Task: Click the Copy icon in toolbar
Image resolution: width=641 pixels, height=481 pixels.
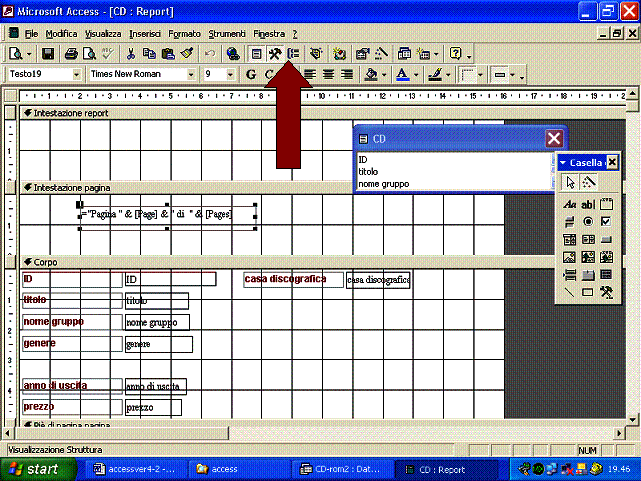Action: click(x=149, y=54)
